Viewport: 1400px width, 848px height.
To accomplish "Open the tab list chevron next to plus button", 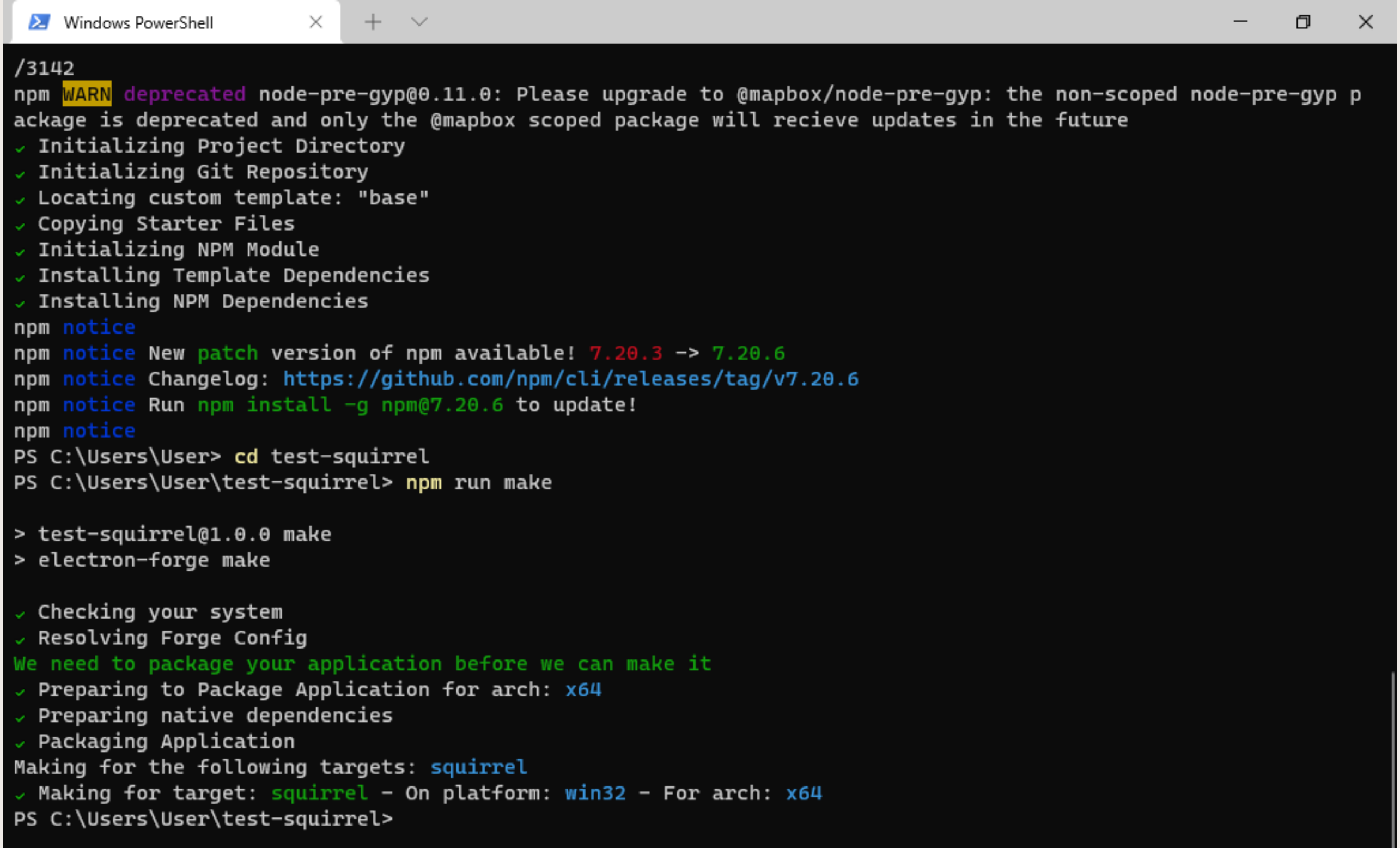I will tap(418, 22).
